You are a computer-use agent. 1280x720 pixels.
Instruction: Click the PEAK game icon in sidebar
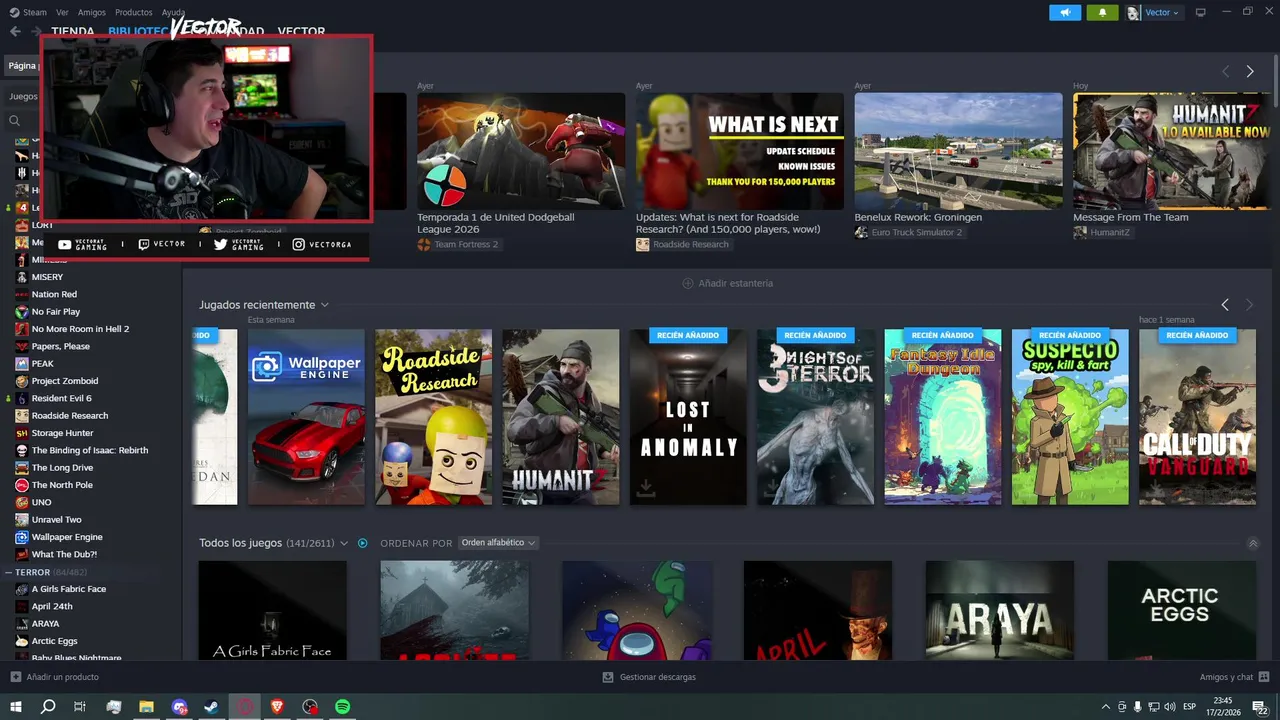point(22,364)
